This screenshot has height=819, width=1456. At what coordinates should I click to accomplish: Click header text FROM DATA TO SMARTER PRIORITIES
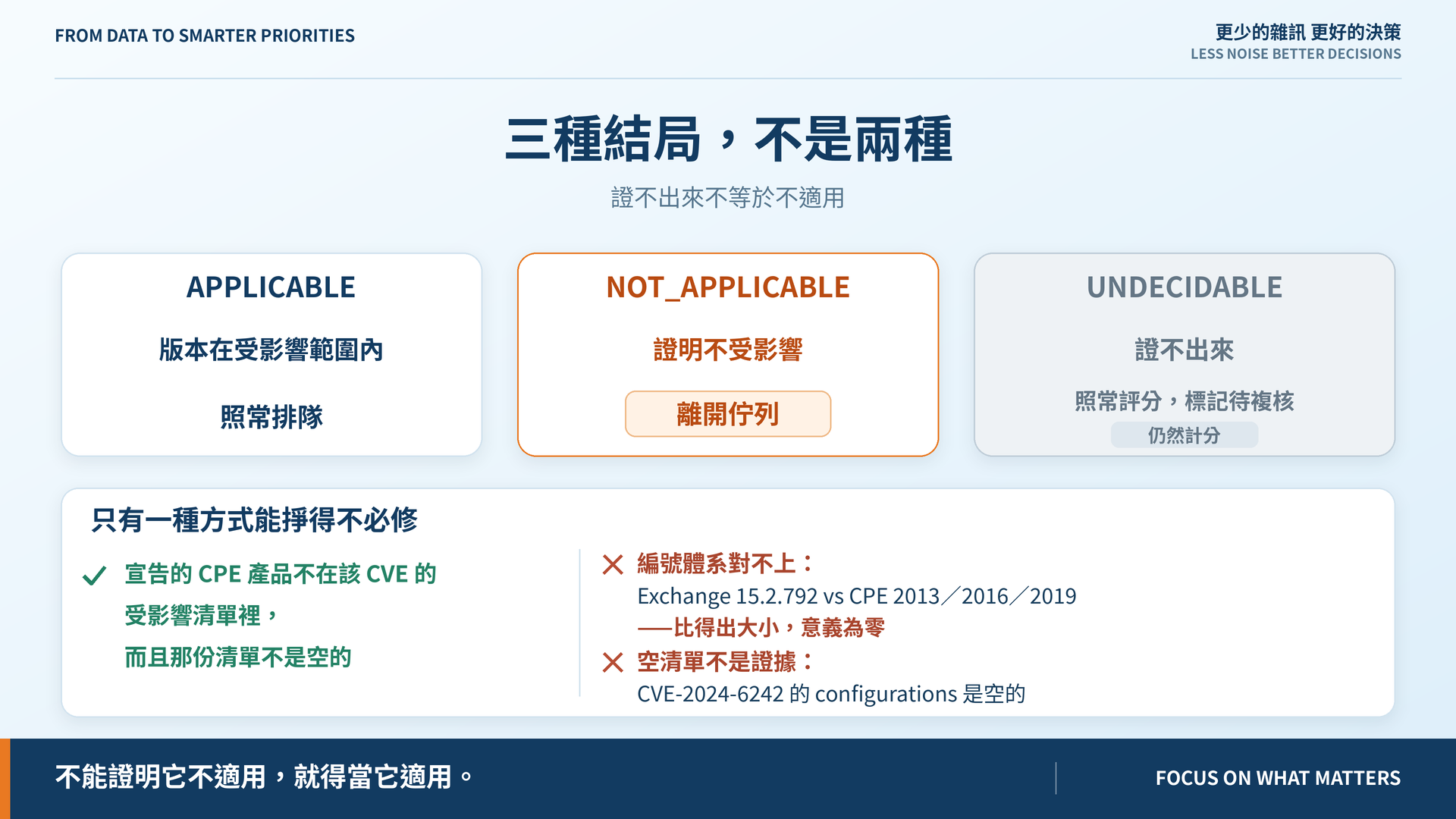click(x=205, y=36)
